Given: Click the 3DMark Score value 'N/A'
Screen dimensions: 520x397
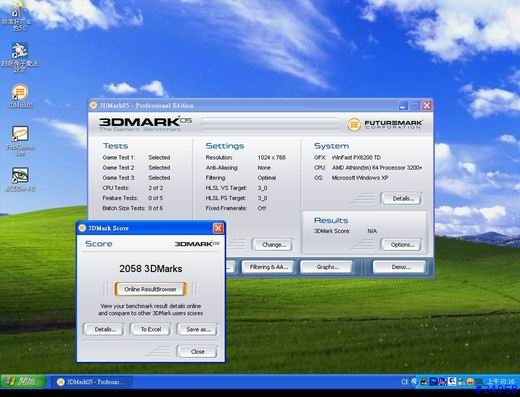Looking at the screenshot, I should tap(372, 231).
